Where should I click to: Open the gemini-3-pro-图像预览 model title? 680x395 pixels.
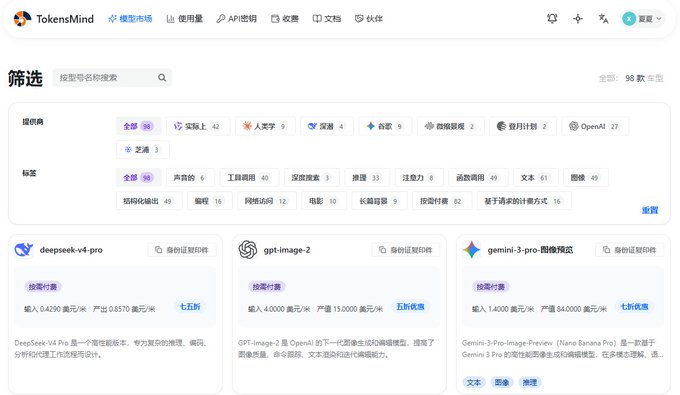point(530,250)
